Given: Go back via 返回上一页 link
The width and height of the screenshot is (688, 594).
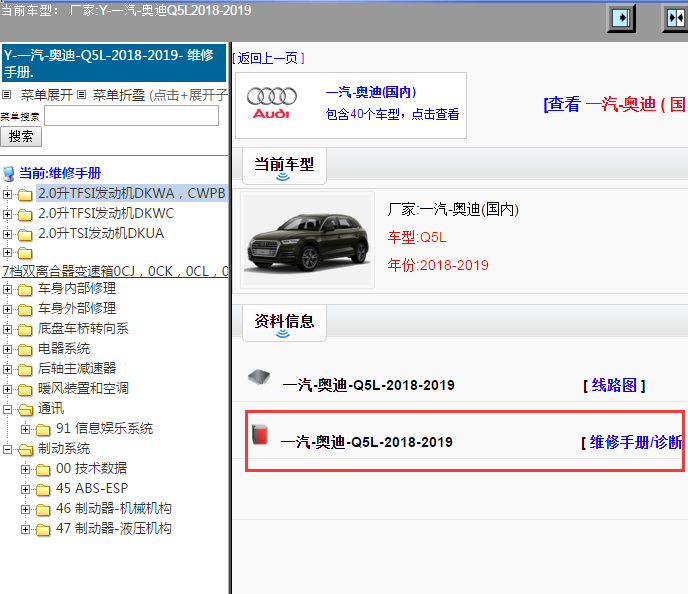Looking at the screenshot, I should [268, 58].
